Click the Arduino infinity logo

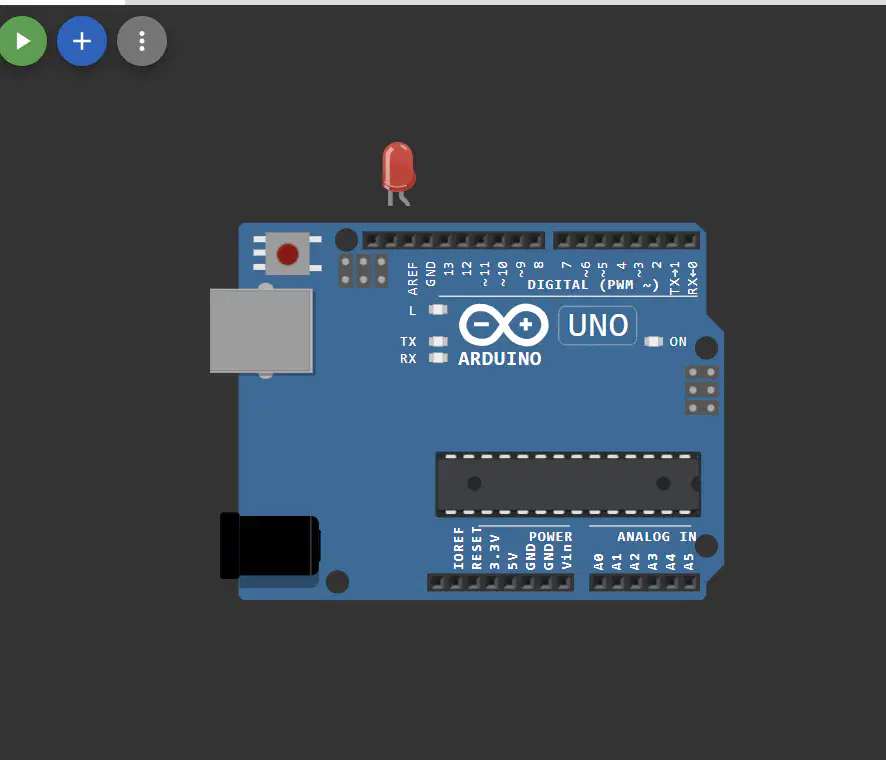click(x=503, y=325)
